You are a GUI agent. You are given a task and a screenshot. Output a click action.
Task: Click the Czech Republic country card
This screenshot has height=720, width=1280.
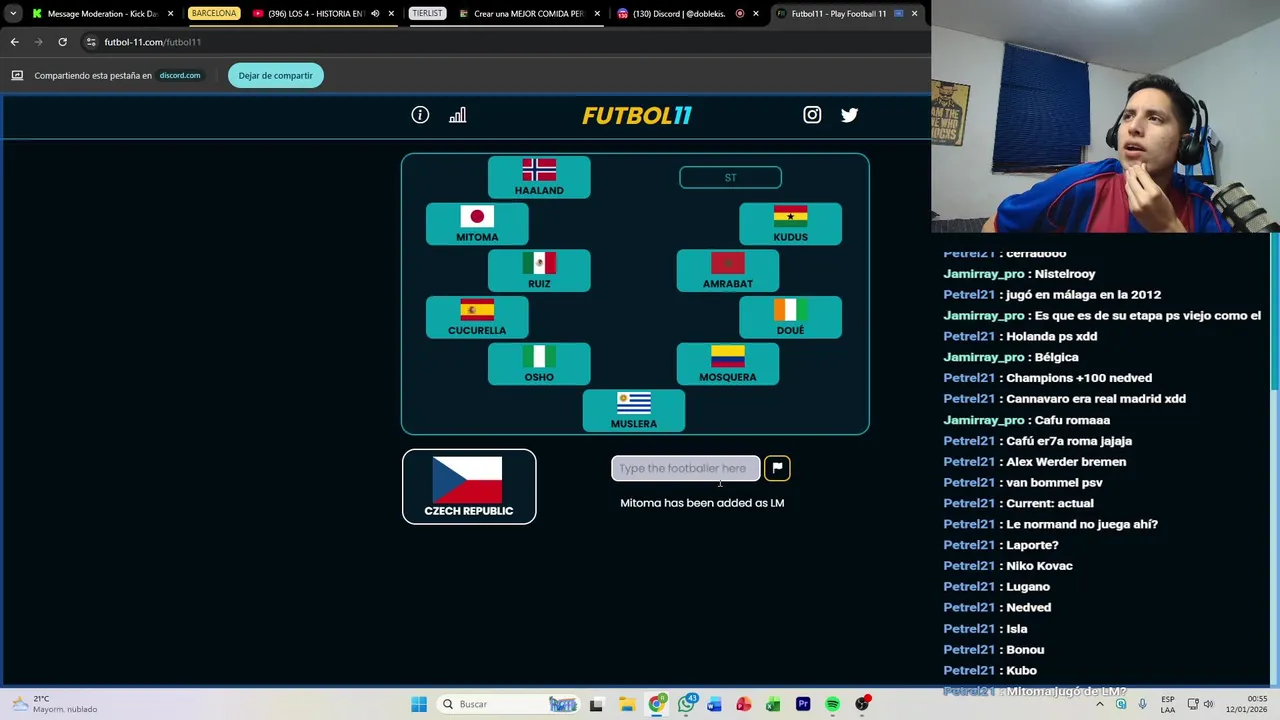469,486
